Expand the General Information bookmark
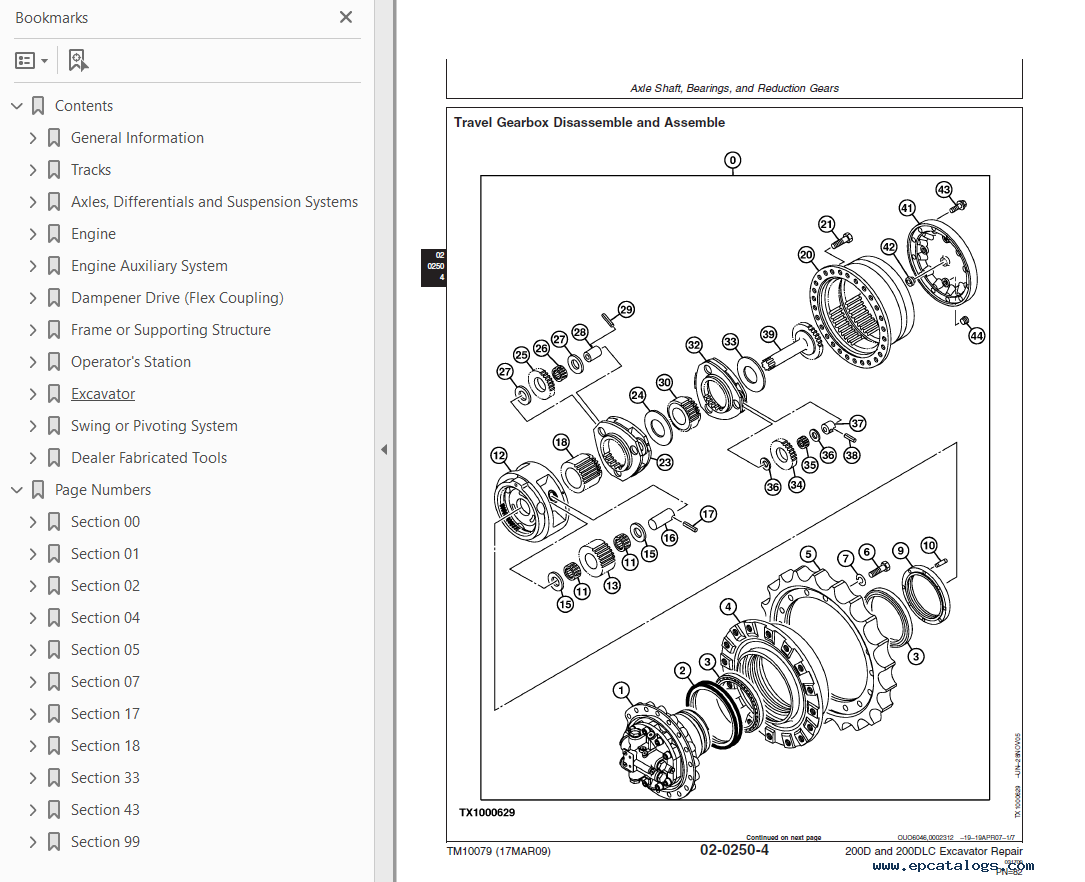 tap(33, 138)
